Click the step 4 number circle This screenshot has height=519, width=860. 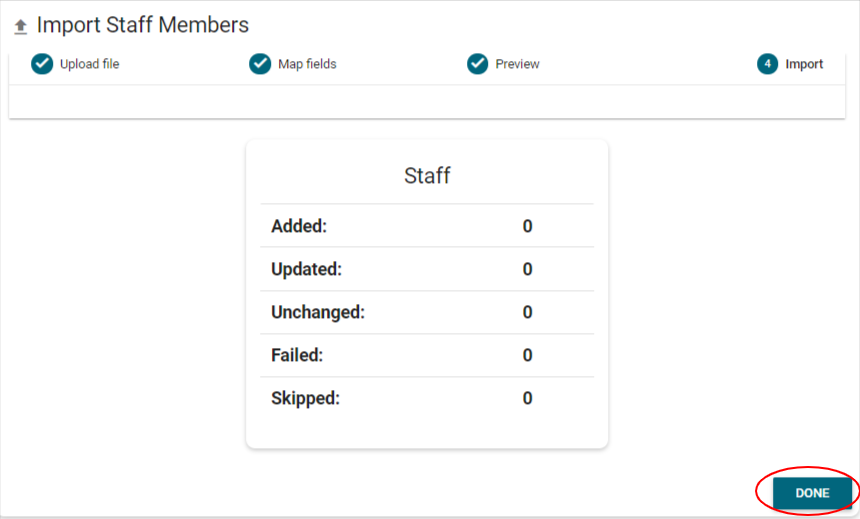(x=767, y=64)
